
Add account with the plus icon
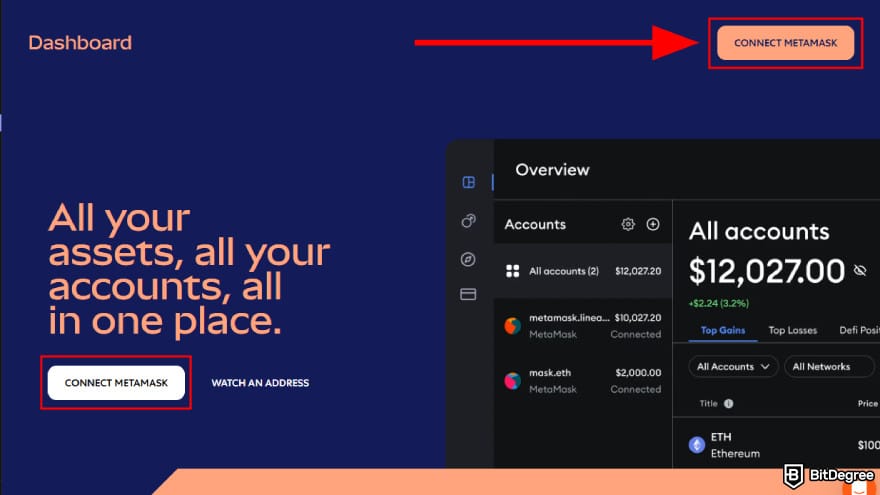pos(653,224)
